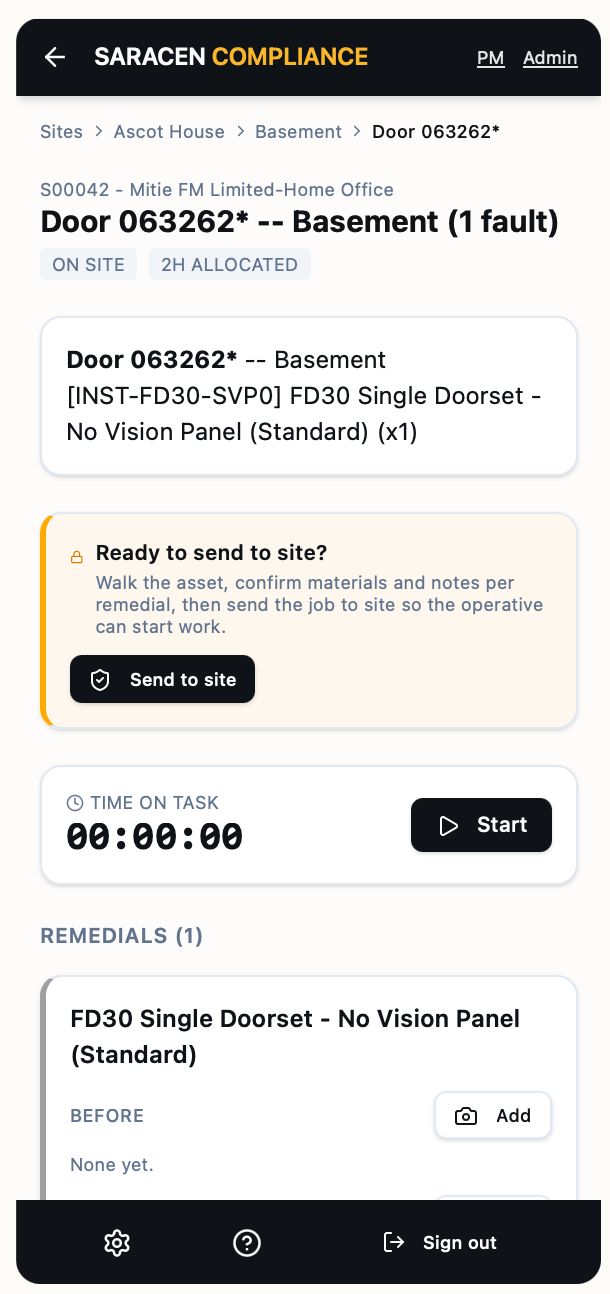610x1294 pixels.
Task: Send the job to site
Action: coord(162,680)
